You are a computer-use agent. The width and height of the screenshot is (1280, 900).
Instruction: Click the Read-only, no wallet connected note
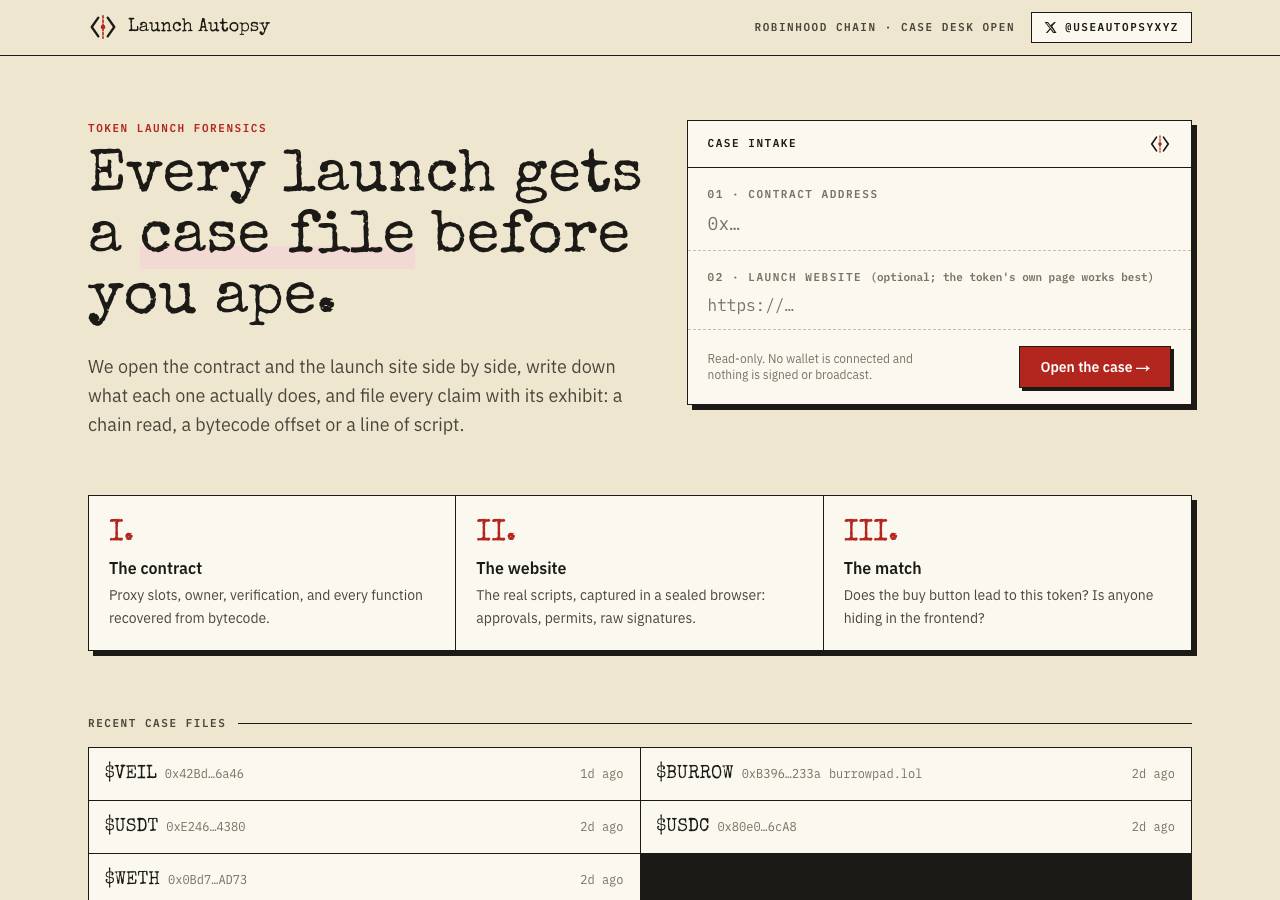click(810, 367)
